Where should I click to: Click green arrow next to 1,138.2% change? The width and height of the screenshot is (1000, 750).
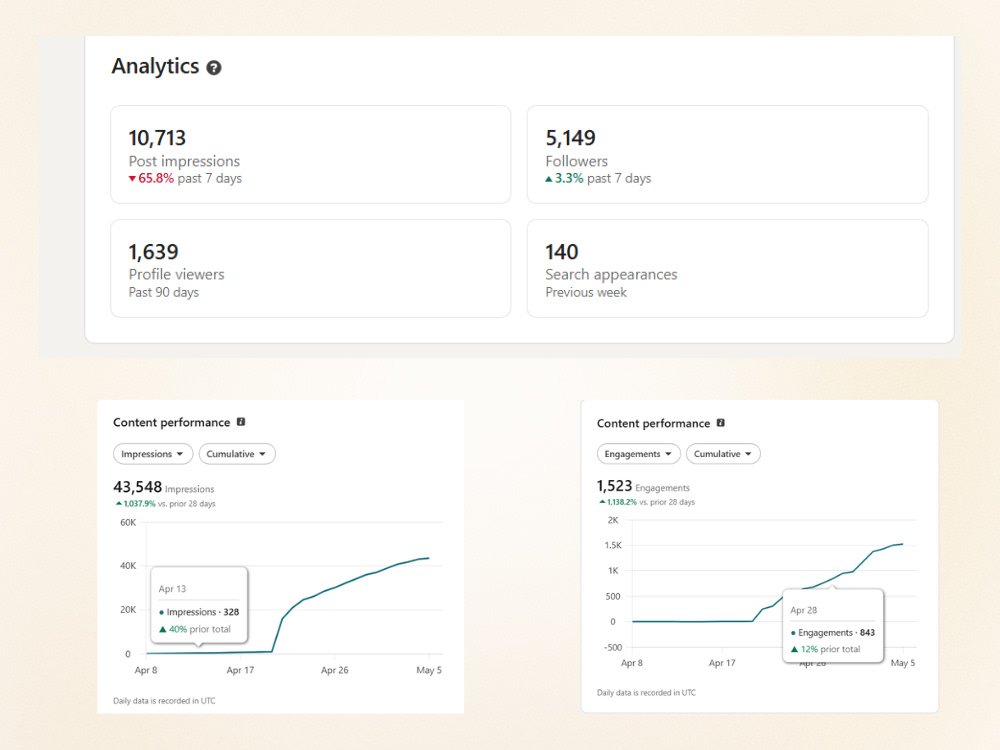(602, 502)
